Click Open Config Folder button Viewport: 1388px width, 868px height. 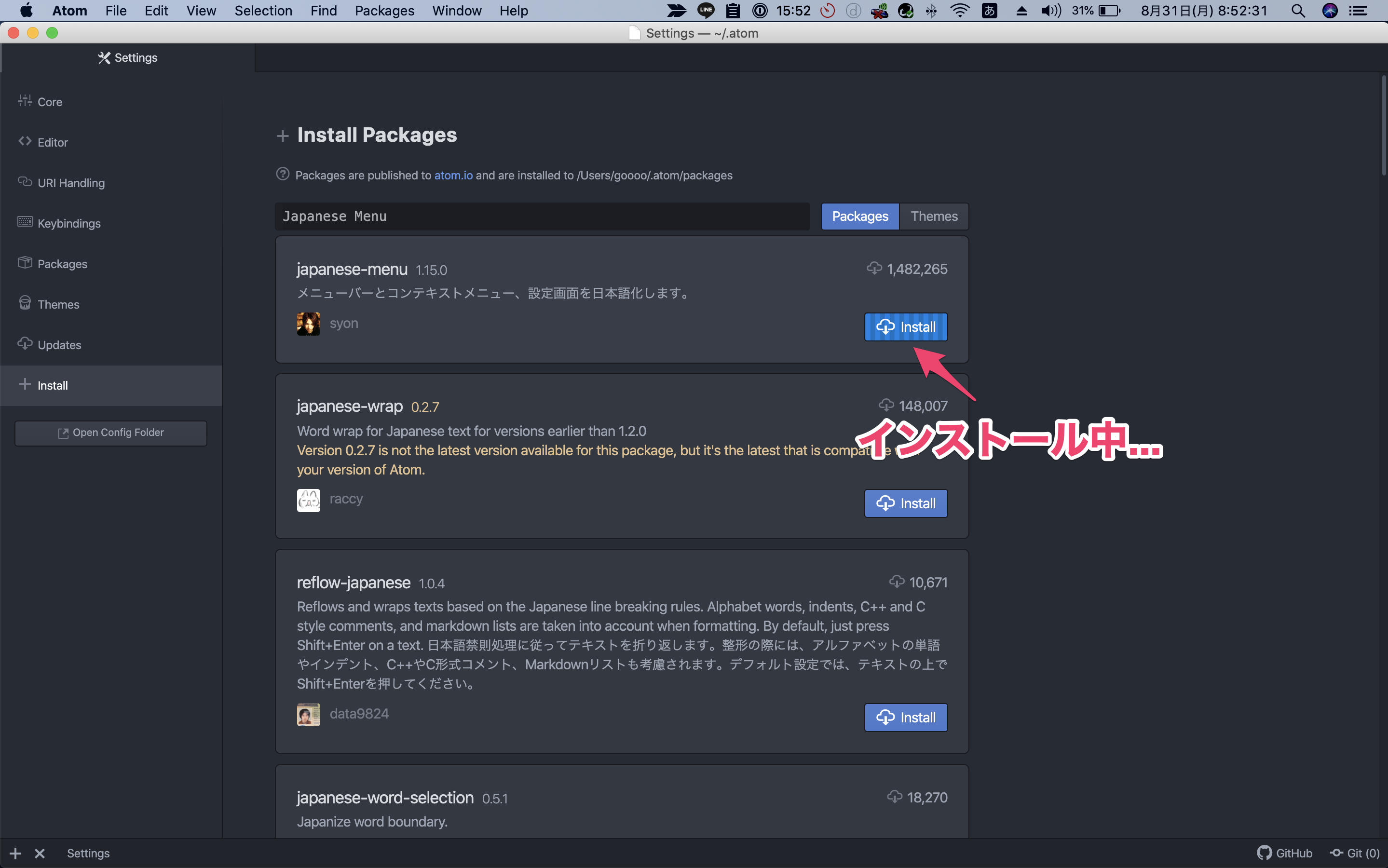111,433
